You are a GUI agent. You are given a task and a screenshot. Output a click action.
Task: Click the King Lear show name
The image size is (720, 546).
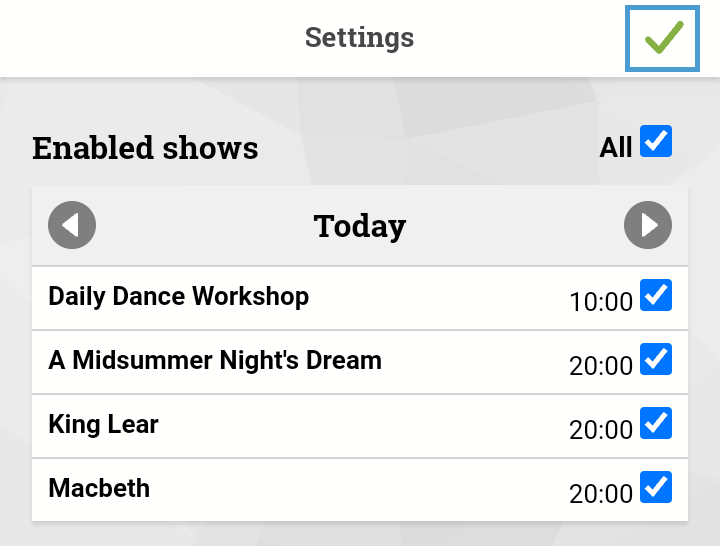point(103,424)
